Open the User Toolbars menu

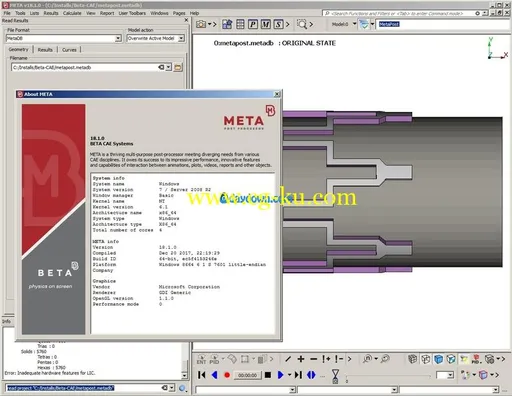point(132,13)
